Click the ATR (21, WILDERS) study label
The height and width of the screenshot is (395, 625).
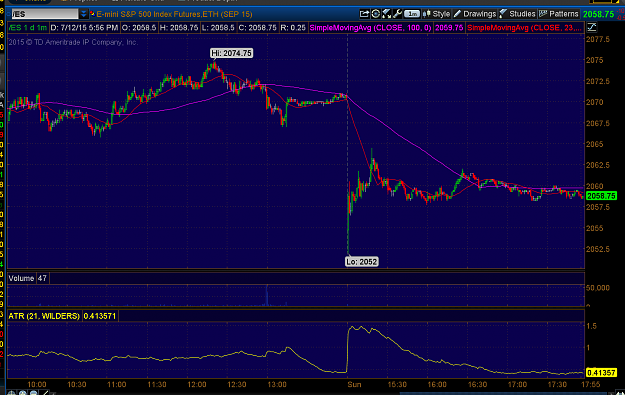[x=44, y=316]
